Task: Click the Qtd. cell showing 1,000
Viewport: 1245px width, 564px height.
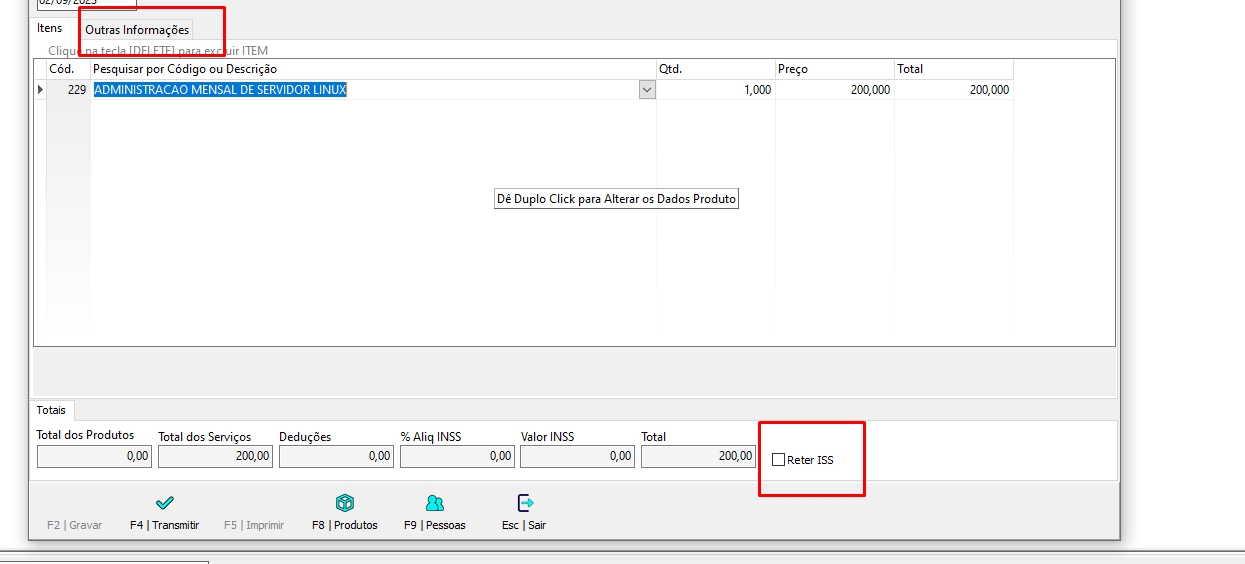Action: pyautogui.click(x=715, y=90)
